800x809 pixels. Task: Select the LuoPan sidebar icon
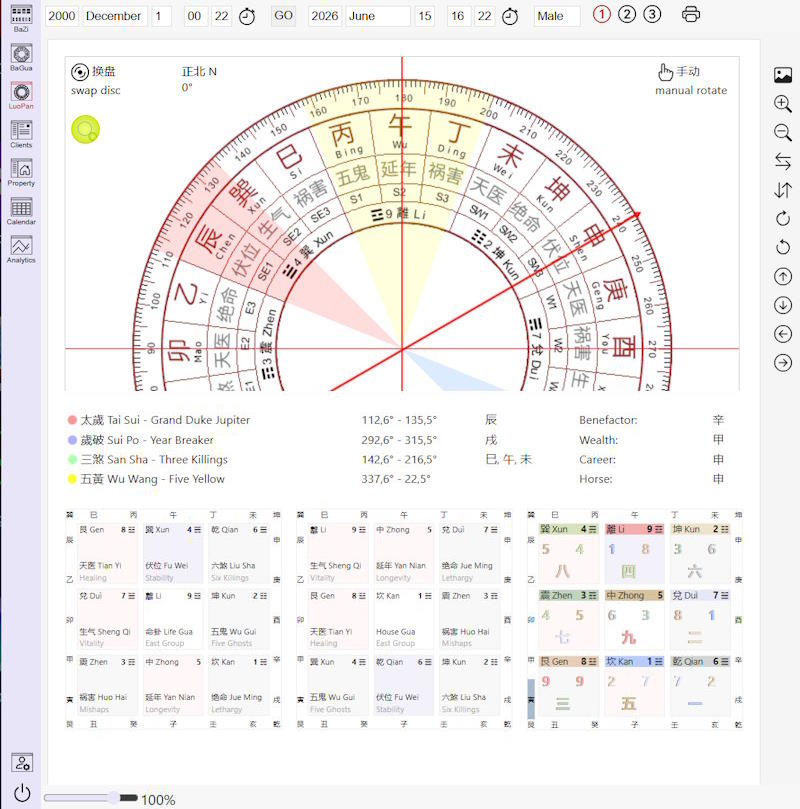tap(21, 95)
